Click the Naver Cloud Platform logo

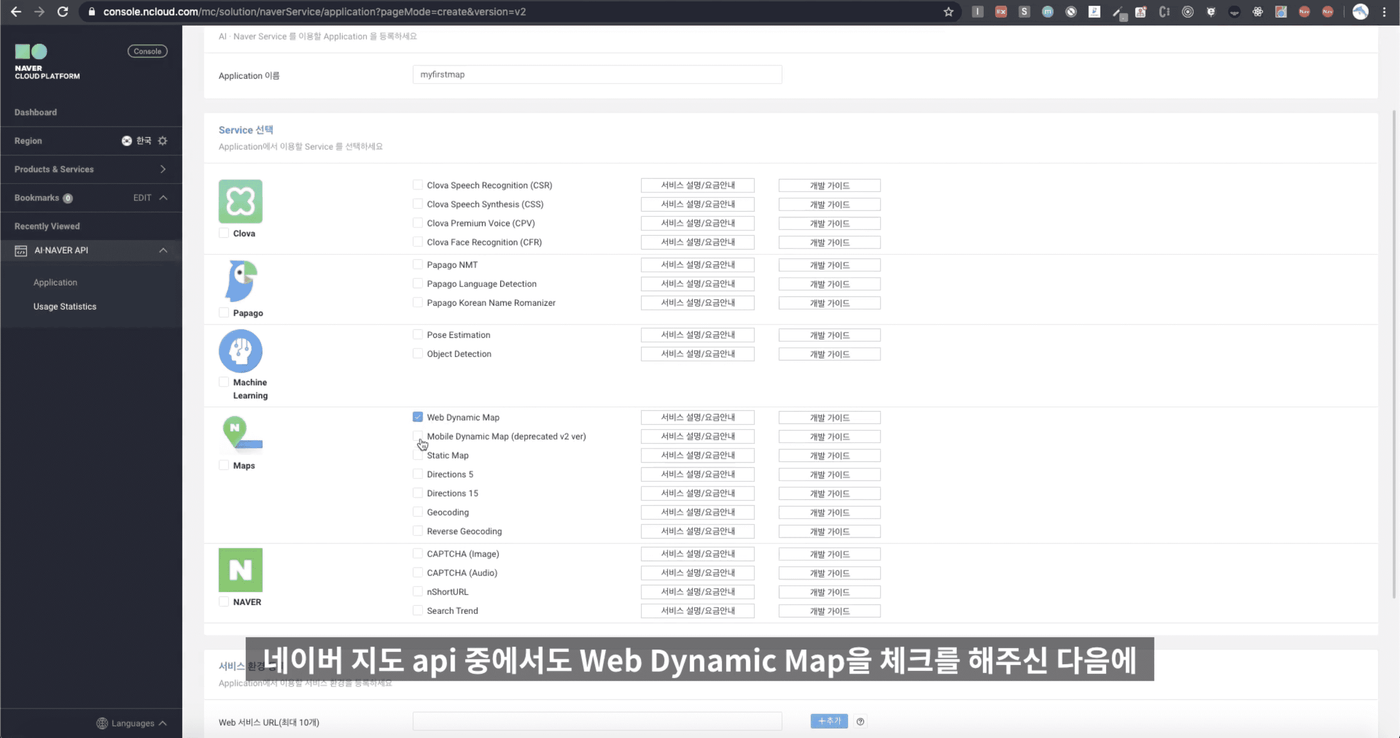click(x=46, y=62)
